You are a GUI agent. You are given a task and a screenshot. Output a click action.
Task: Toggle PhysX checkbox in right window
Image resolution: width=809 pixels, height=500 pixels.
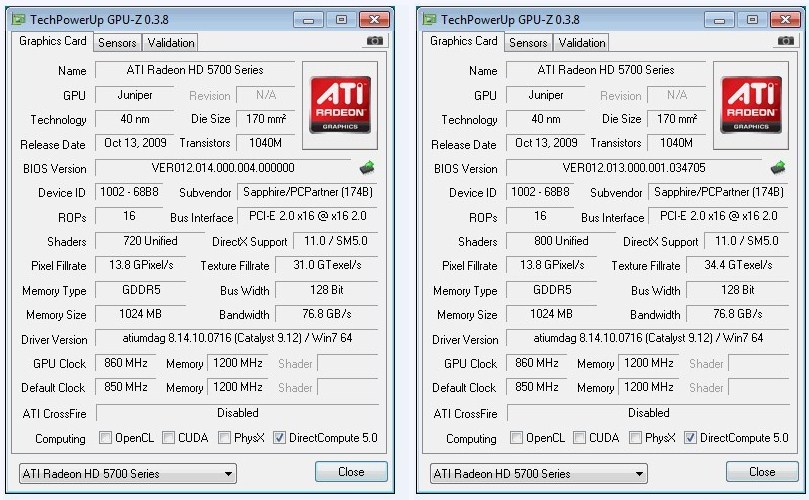click(x=635, y=438)
